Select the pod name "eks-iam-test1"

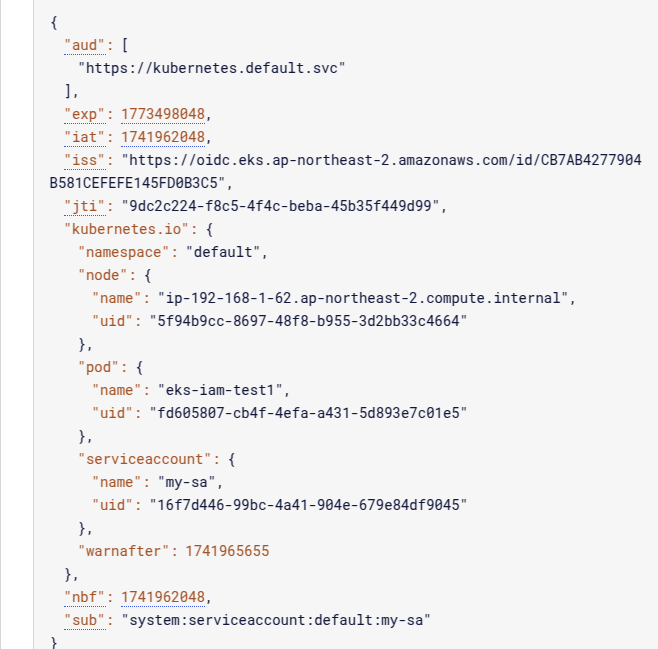[220, 390]
